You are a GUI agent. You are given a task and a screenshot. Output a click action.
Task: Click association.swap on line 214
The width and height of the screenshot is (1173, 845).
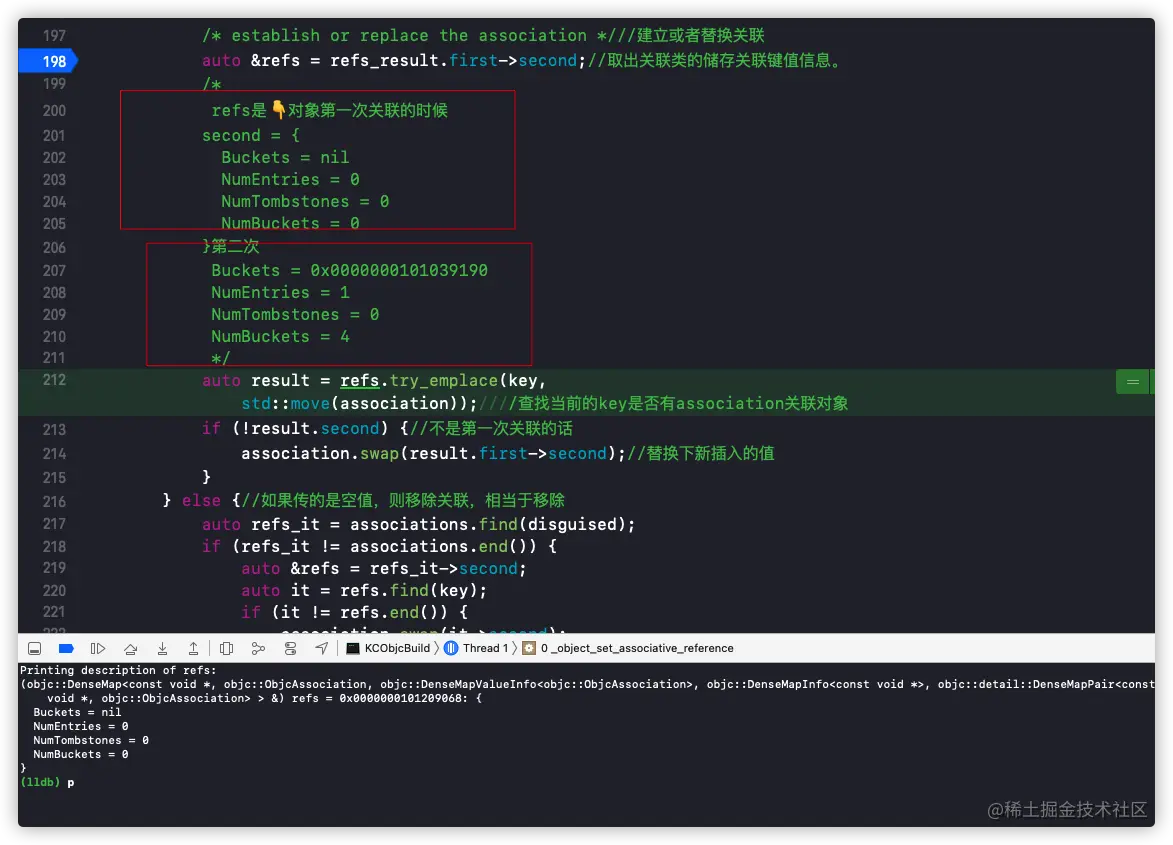point(320,453)
